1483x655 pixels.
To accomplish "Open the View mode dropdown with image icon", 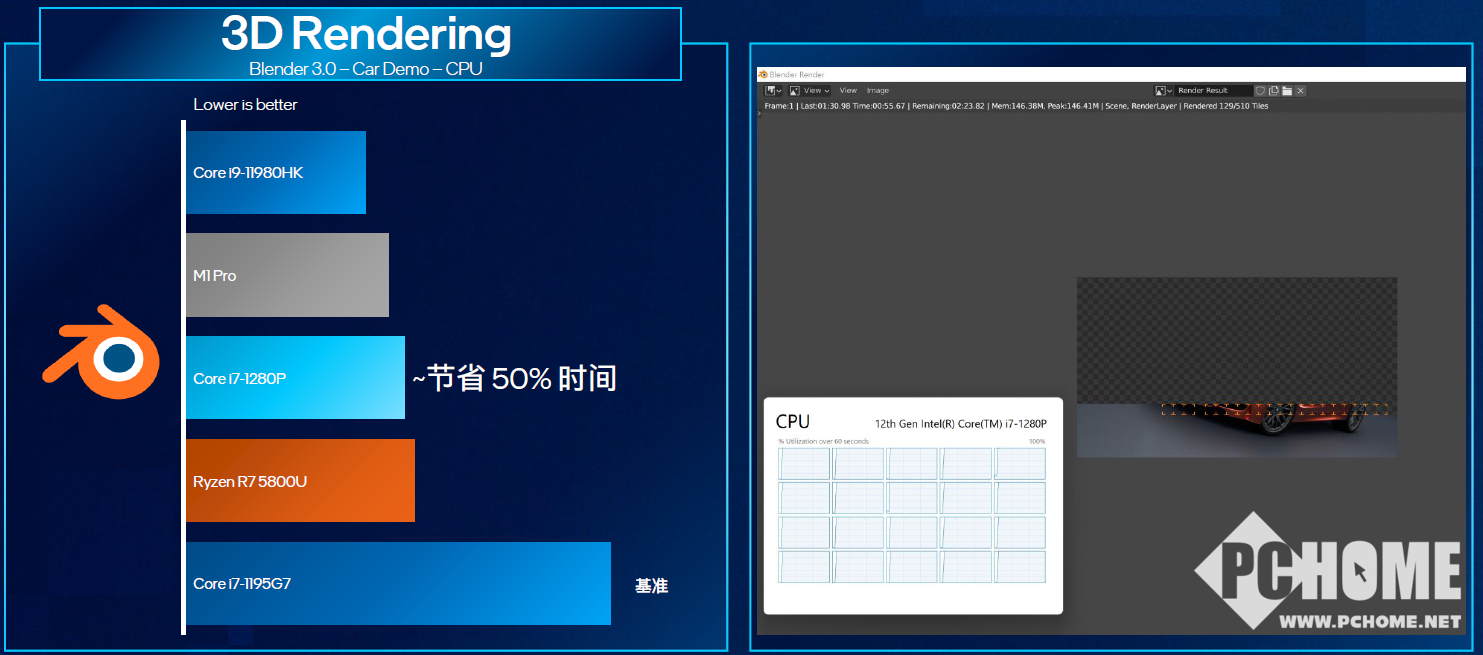I will [809, 90].
